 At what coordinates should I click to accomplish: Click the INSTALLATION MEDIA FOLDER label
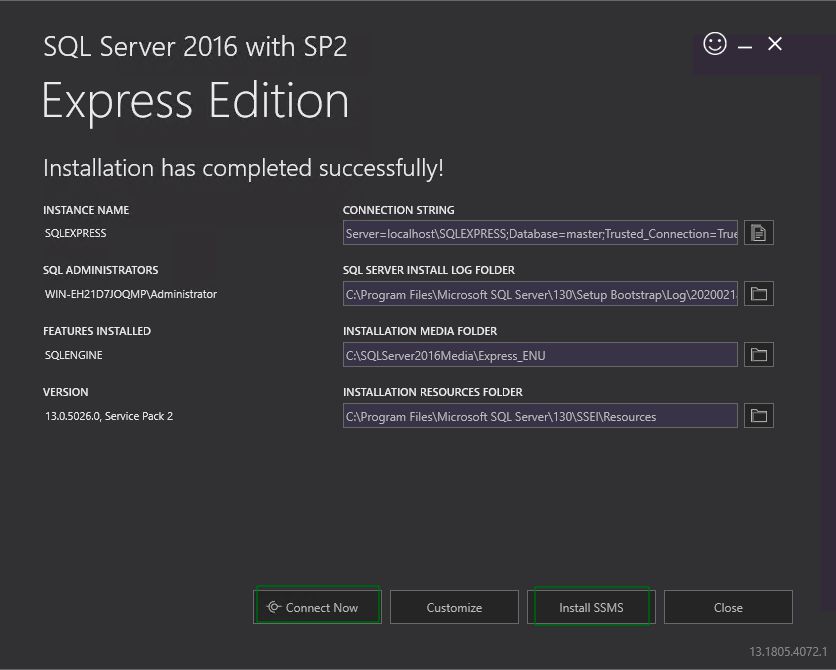(420, 331)
